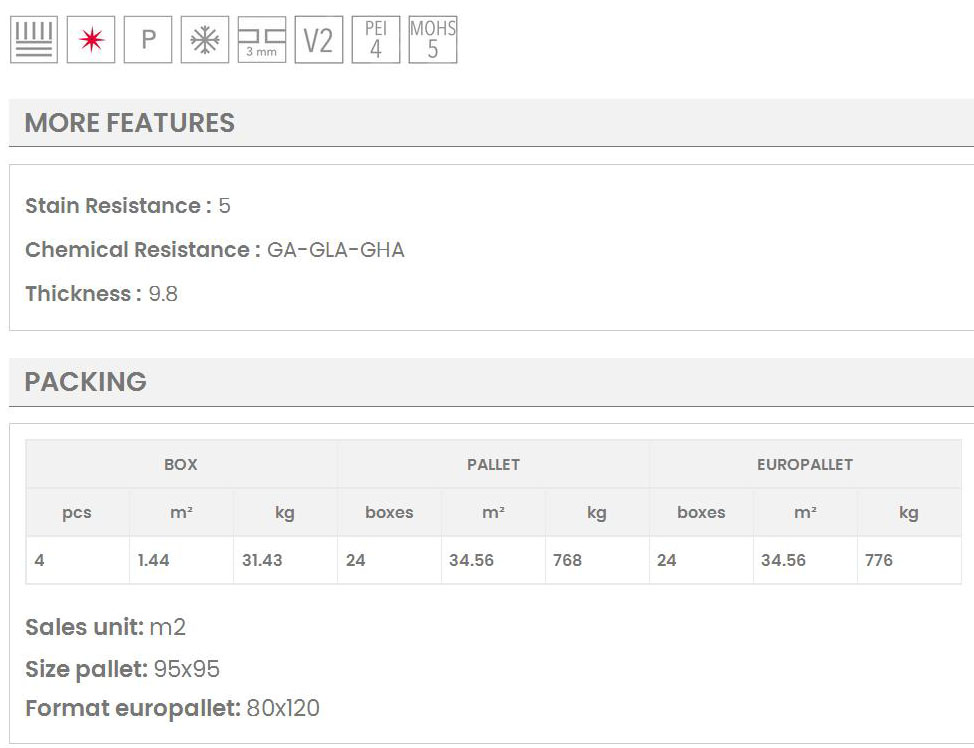Image resolution: width=974 pixels, height=748 pixels.
Task: Click the 3 mm joint icon
Action: tap(262, 40)
